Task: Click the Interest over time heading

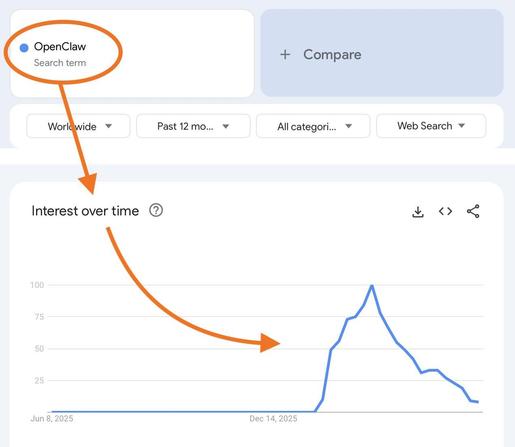Action: (85, 211)
